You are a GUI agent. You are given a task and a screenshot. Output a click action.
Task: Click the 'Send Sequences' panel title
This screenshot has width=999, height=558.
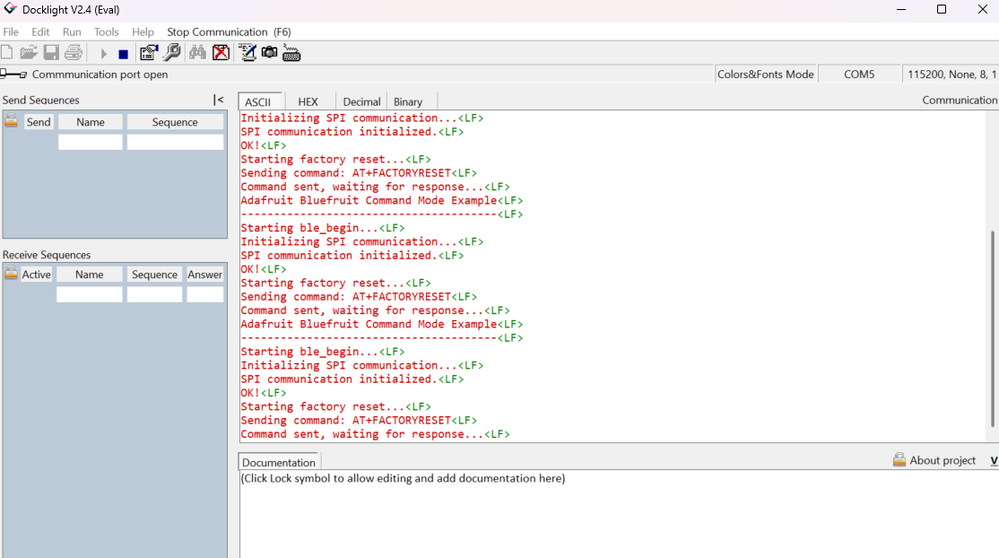[x=41, y=100]
